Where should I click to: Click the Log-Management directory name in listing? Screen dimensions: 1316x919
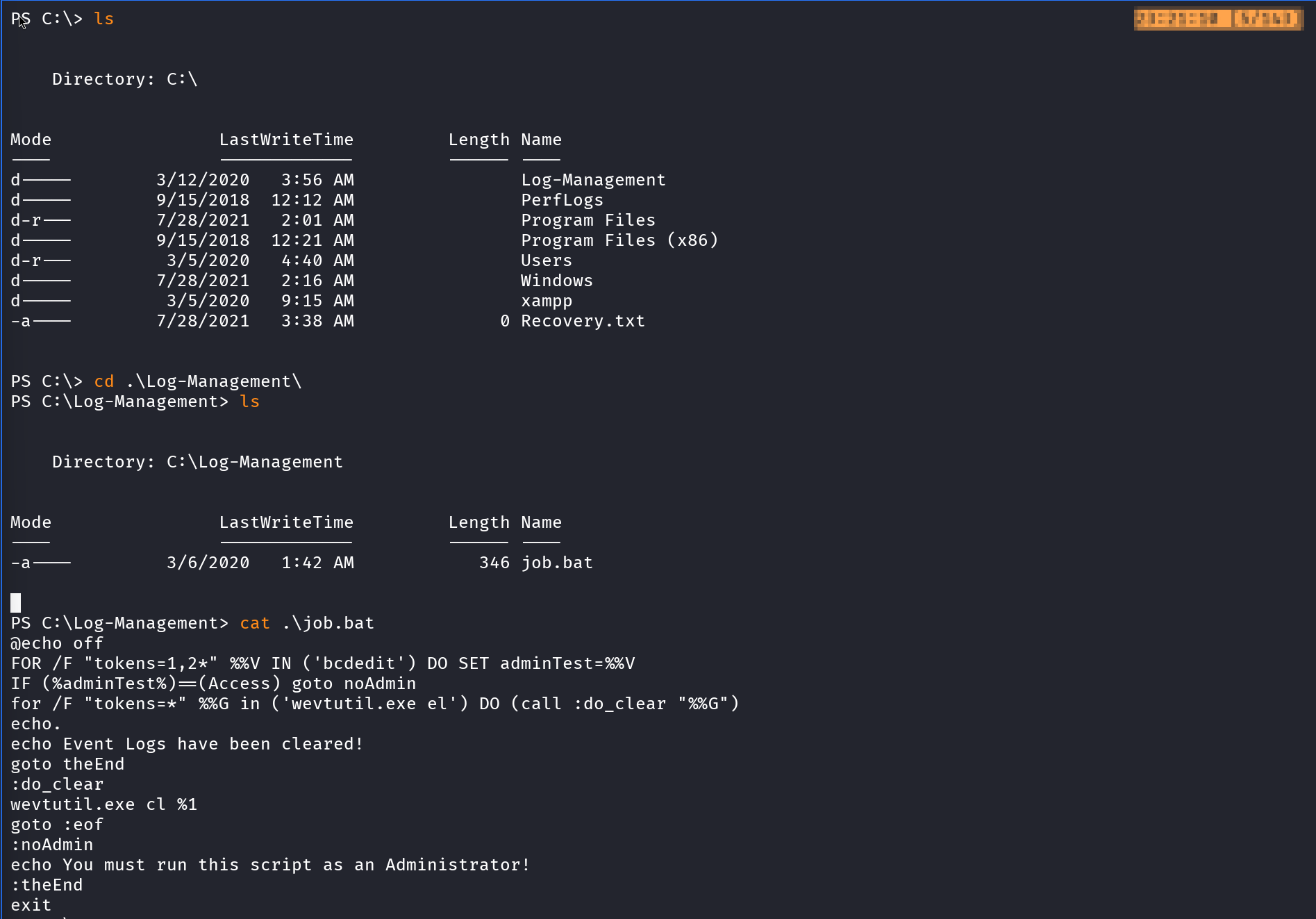[x=593, y=180]
